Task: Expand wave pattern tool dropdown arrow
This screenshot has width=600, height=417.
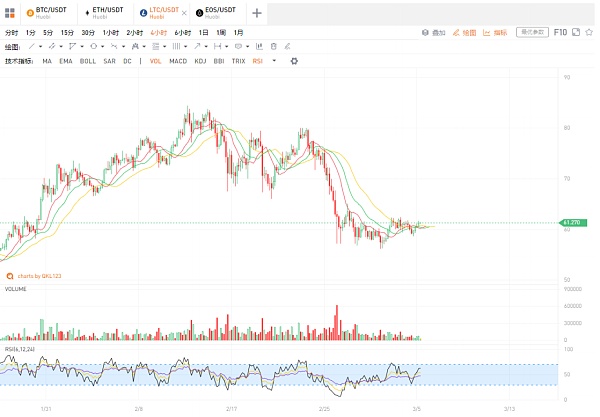Action: (x=123, y=47)
